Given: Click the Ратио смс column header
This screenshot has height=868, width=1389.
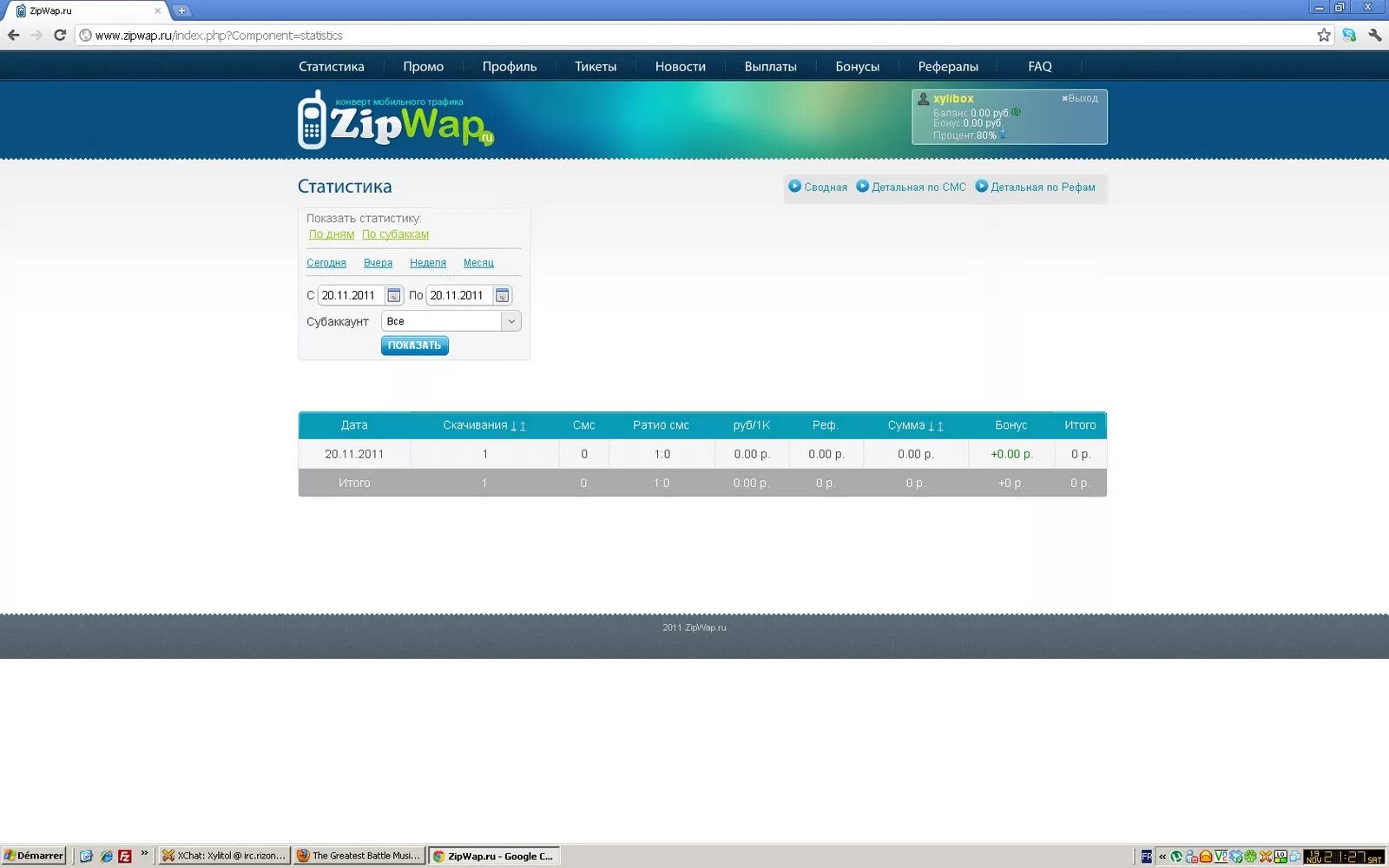Looking at the screenshot, I should (661, 425).
